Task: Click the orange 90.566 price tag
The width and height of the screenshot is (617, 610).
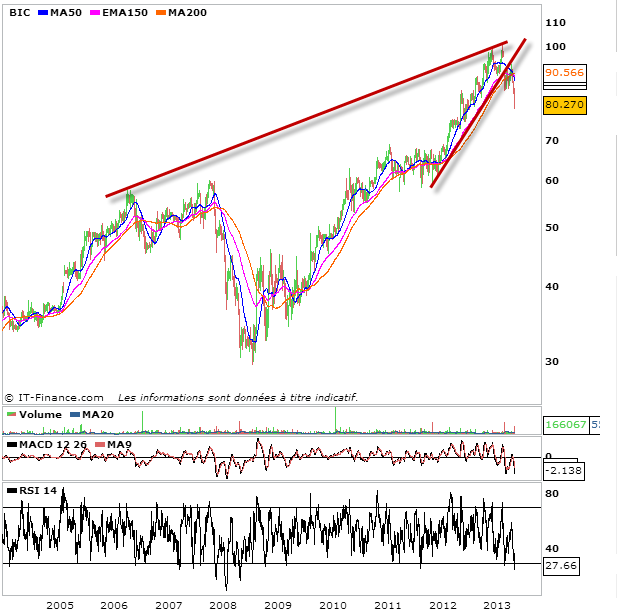Action: click(565, 73)
